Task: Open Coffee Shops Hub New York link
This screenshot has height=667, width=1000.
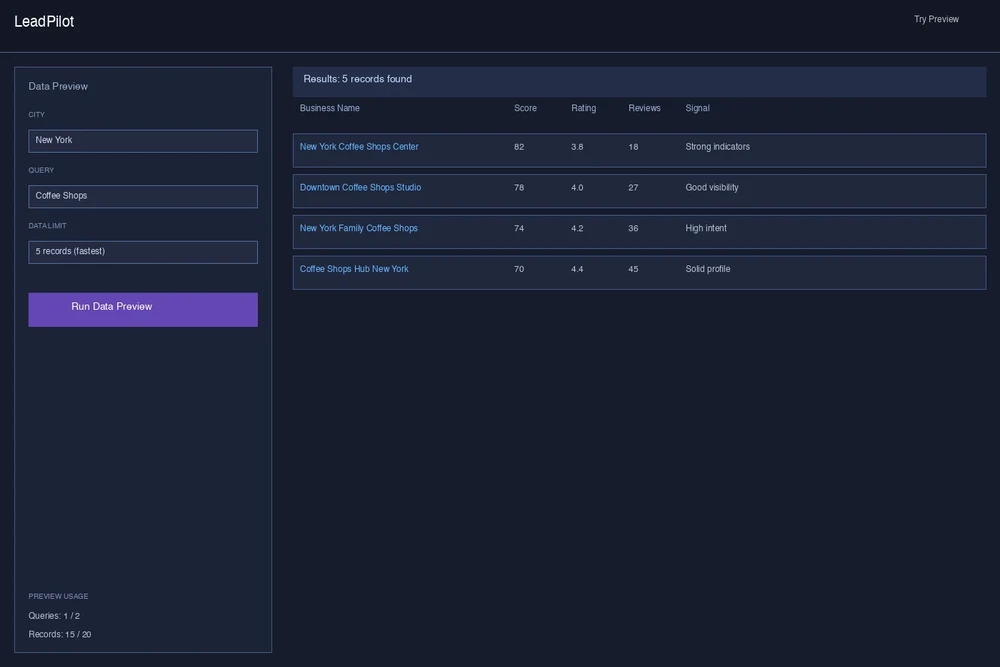Action: tap(354, 269)
